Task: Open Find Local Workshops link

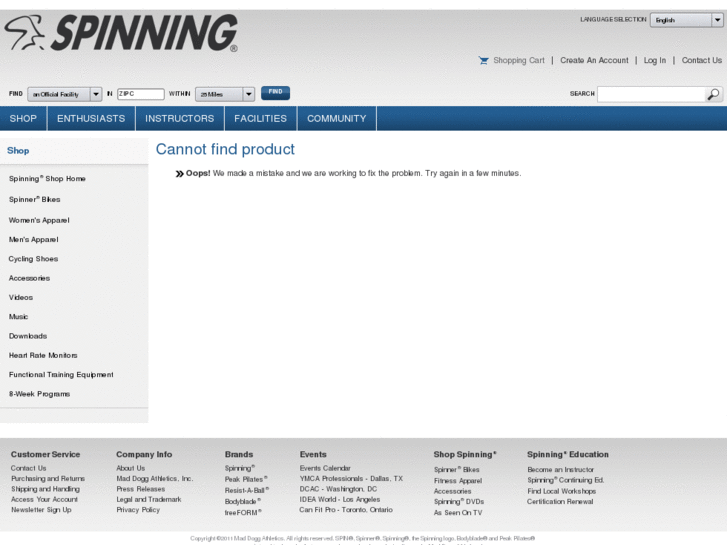Action: click(x=561, y=491)
